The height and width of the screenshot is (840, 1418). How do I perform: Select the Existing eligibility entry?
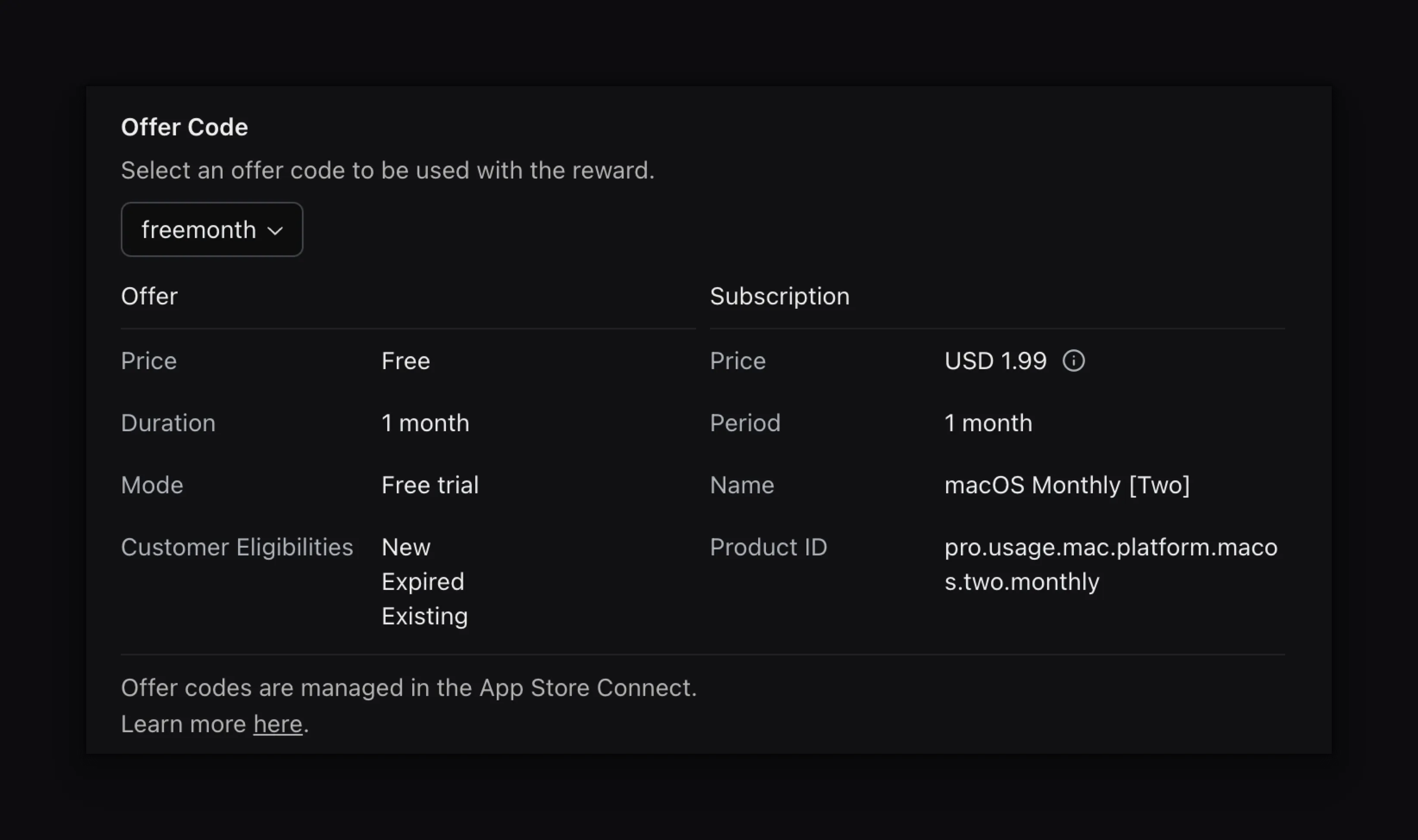424,616
